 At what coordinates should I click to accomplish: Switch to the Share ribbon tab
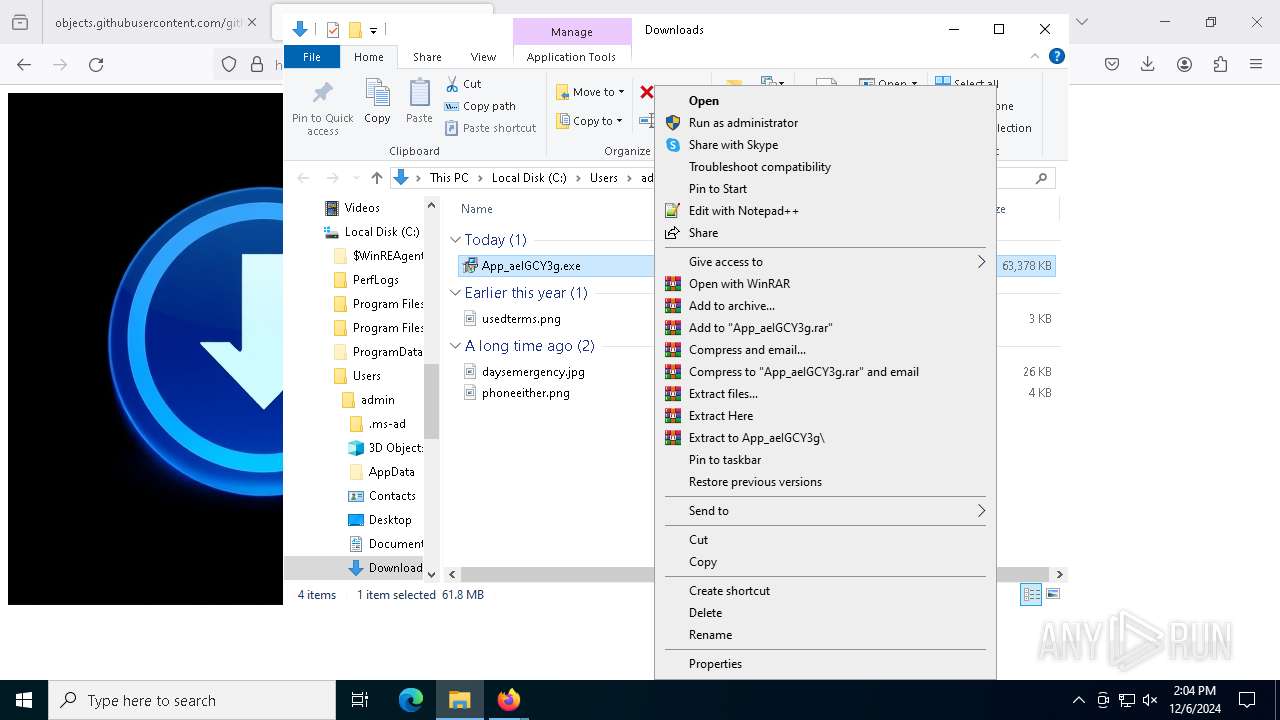[427, 57]
